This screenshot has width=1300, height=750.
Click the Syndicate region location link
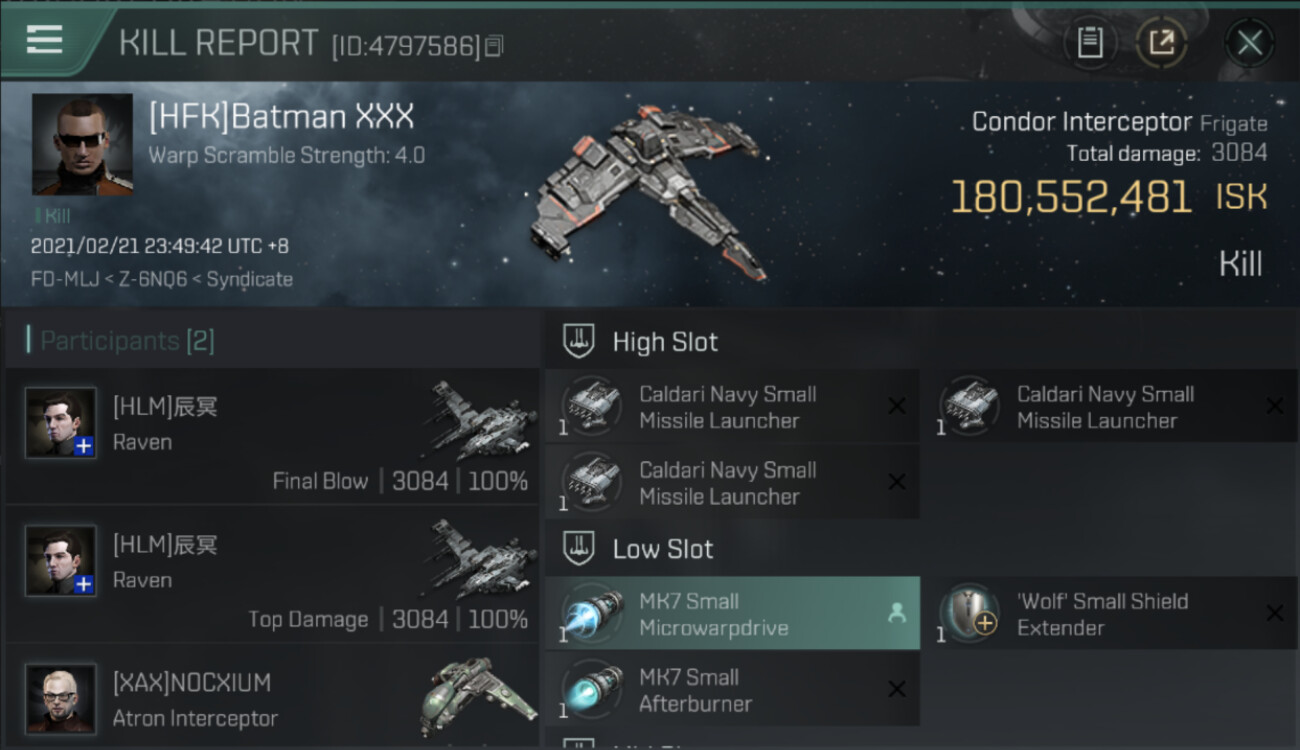pos(250,279)
